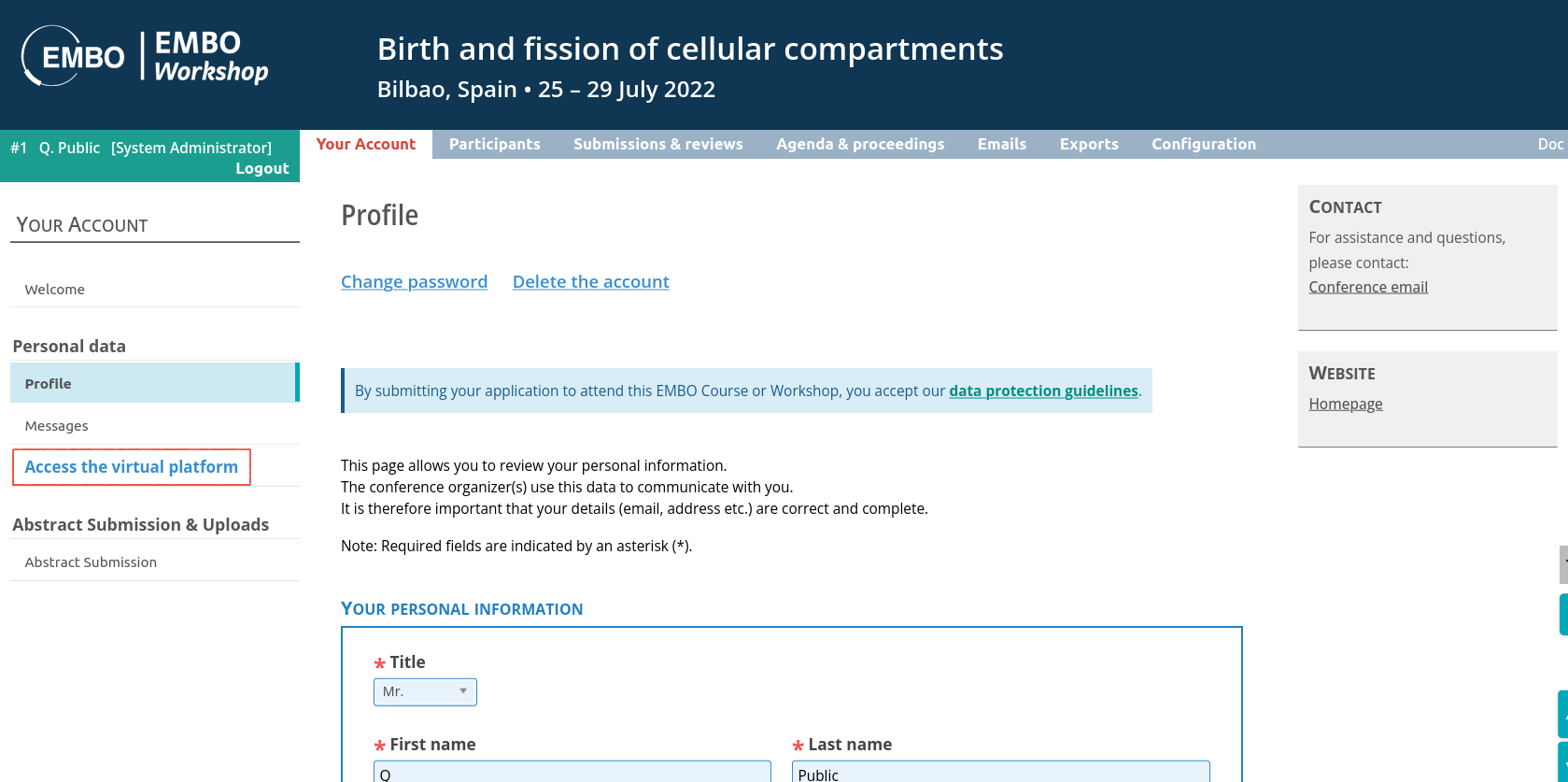Click into the First name field
This screenshot has width=1568, height=782.
click(572, 773)
